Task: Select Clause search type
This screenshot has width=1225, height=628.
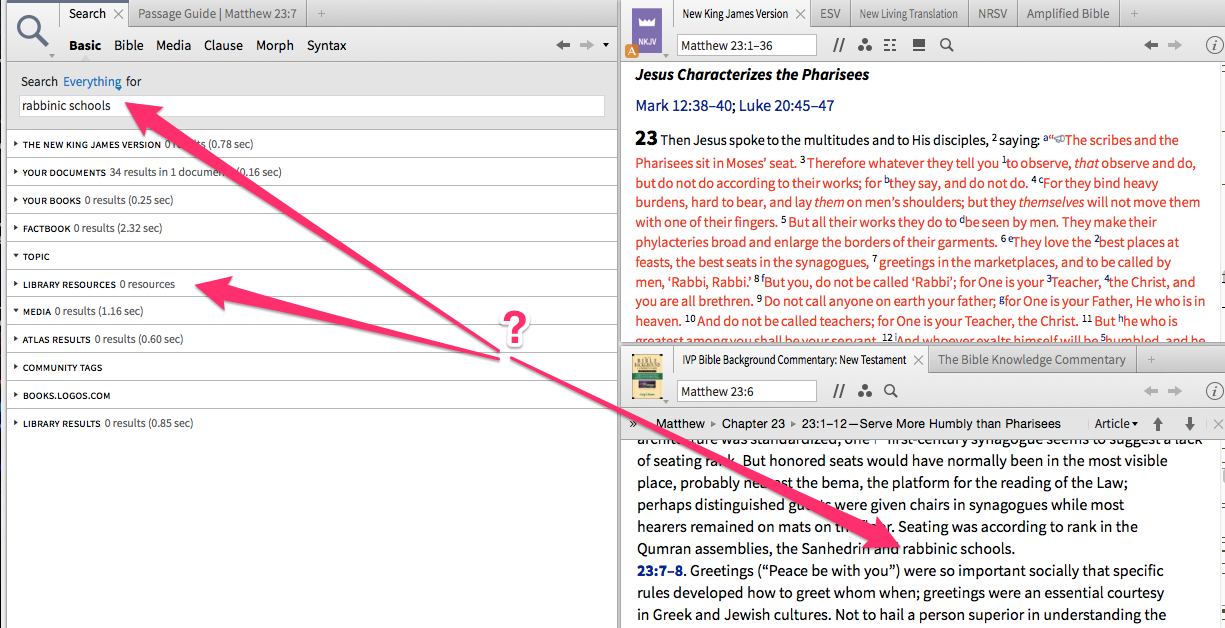Action: [224, 45]
